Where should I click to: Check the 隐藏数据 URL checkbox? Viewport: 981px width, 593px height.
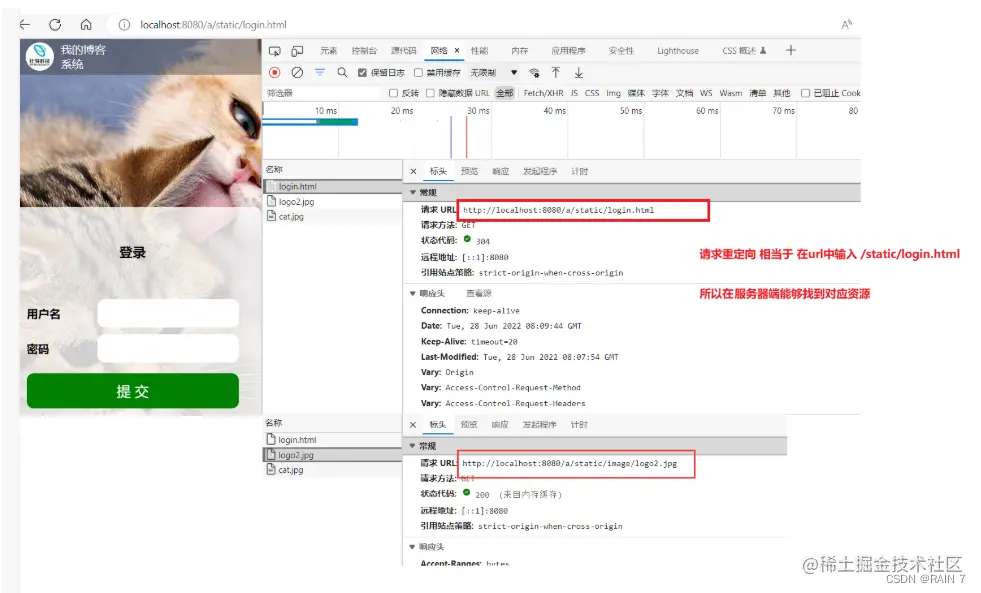click(x=430, y=93)
